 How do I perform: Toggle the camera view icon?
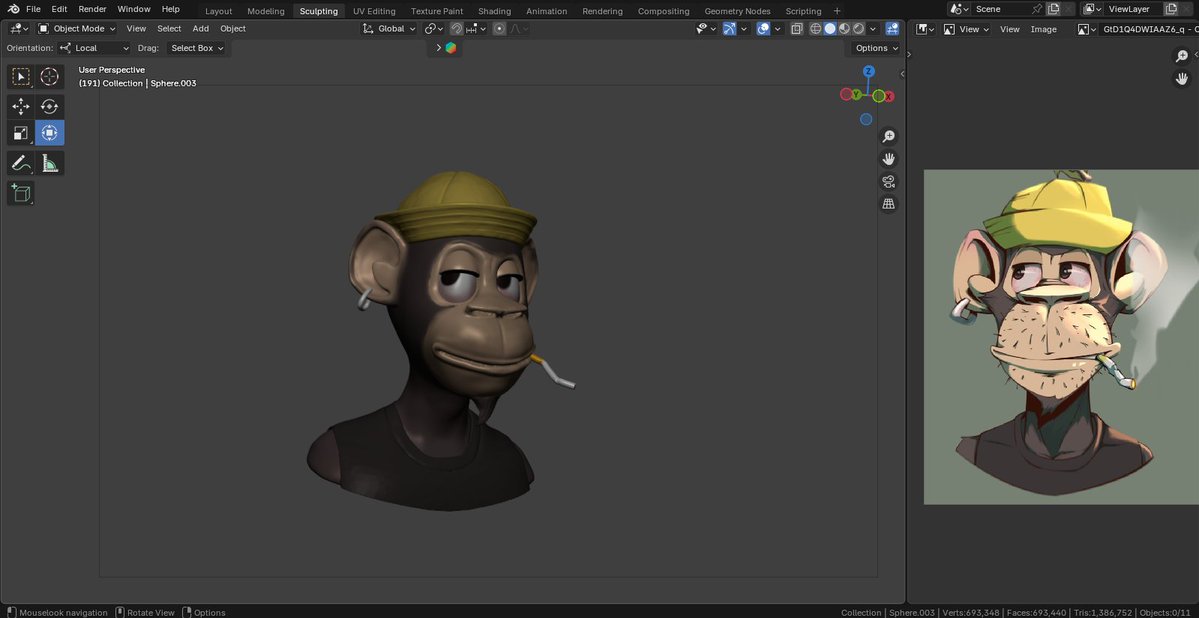click(x=889, y=181)
